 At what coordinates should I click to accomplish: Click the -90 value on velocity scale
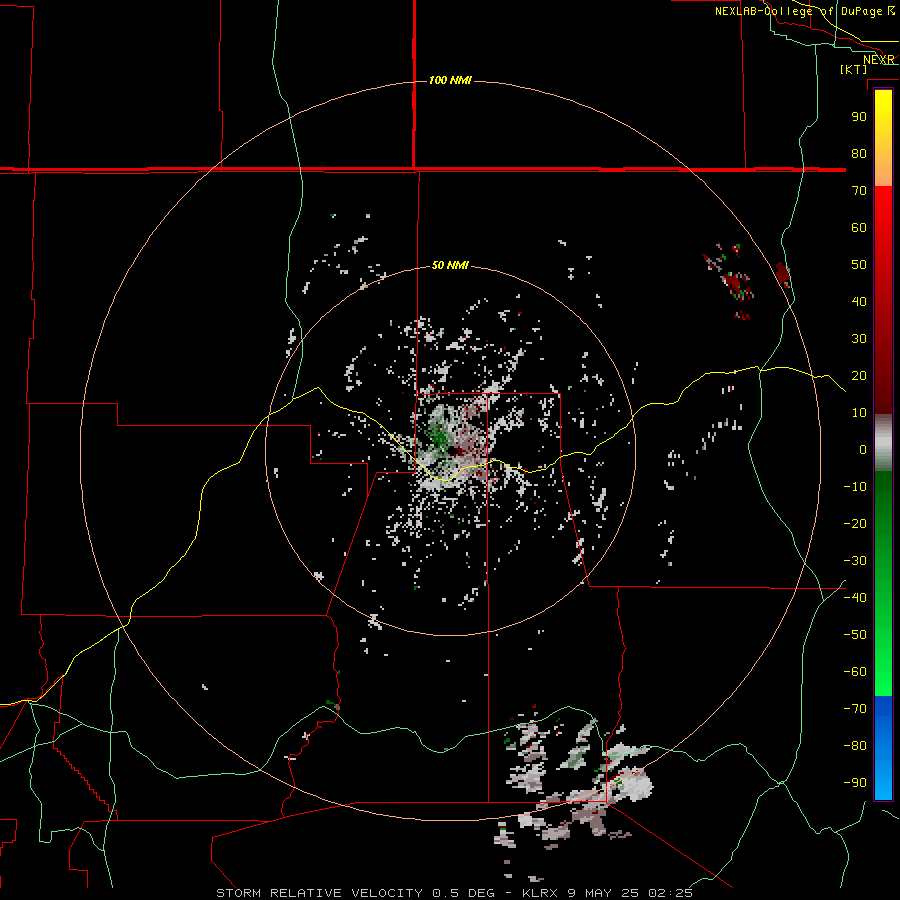point(855,782)
